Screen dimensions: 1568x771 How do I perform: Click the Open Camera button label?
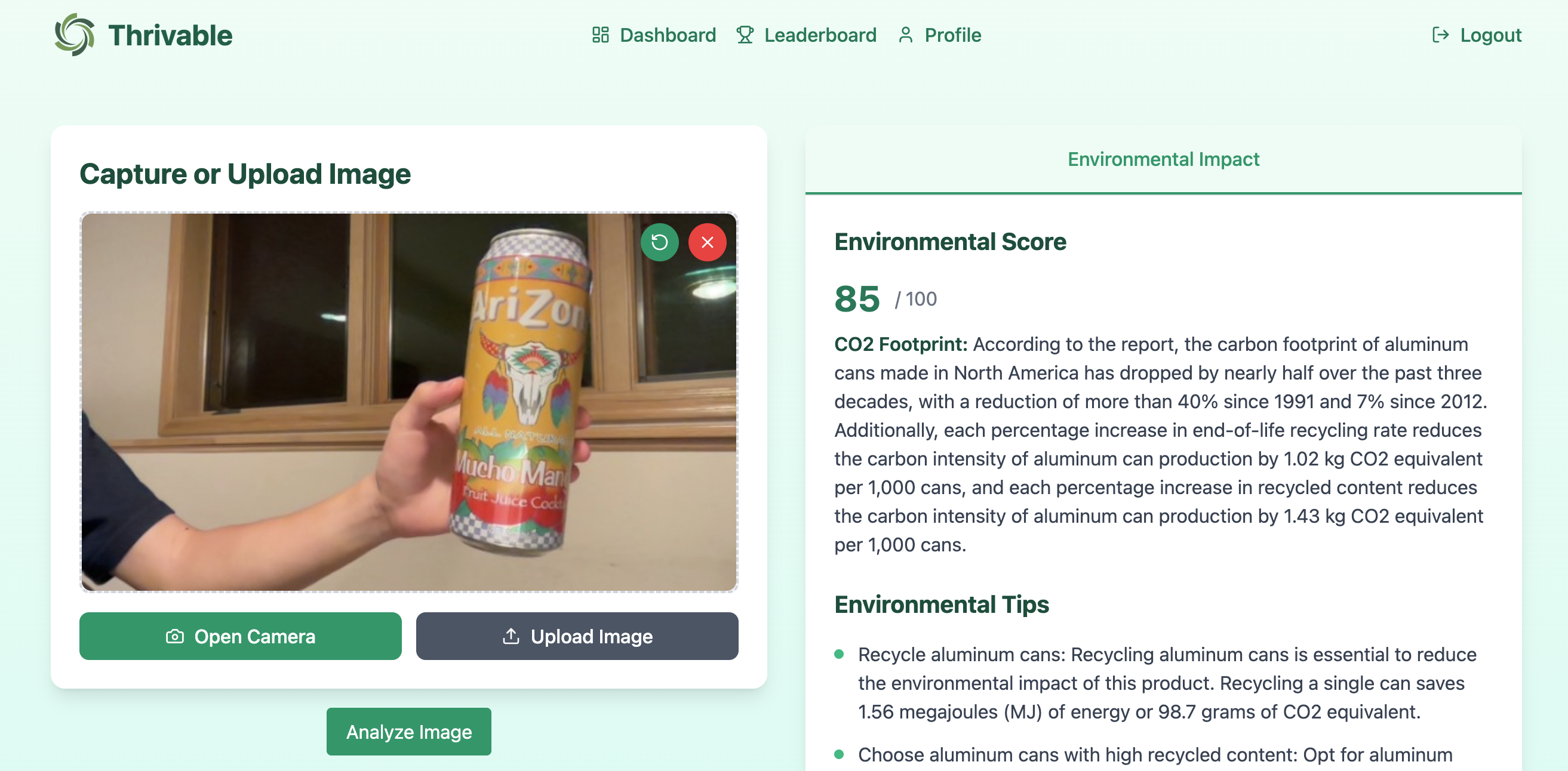coord(254,636)
